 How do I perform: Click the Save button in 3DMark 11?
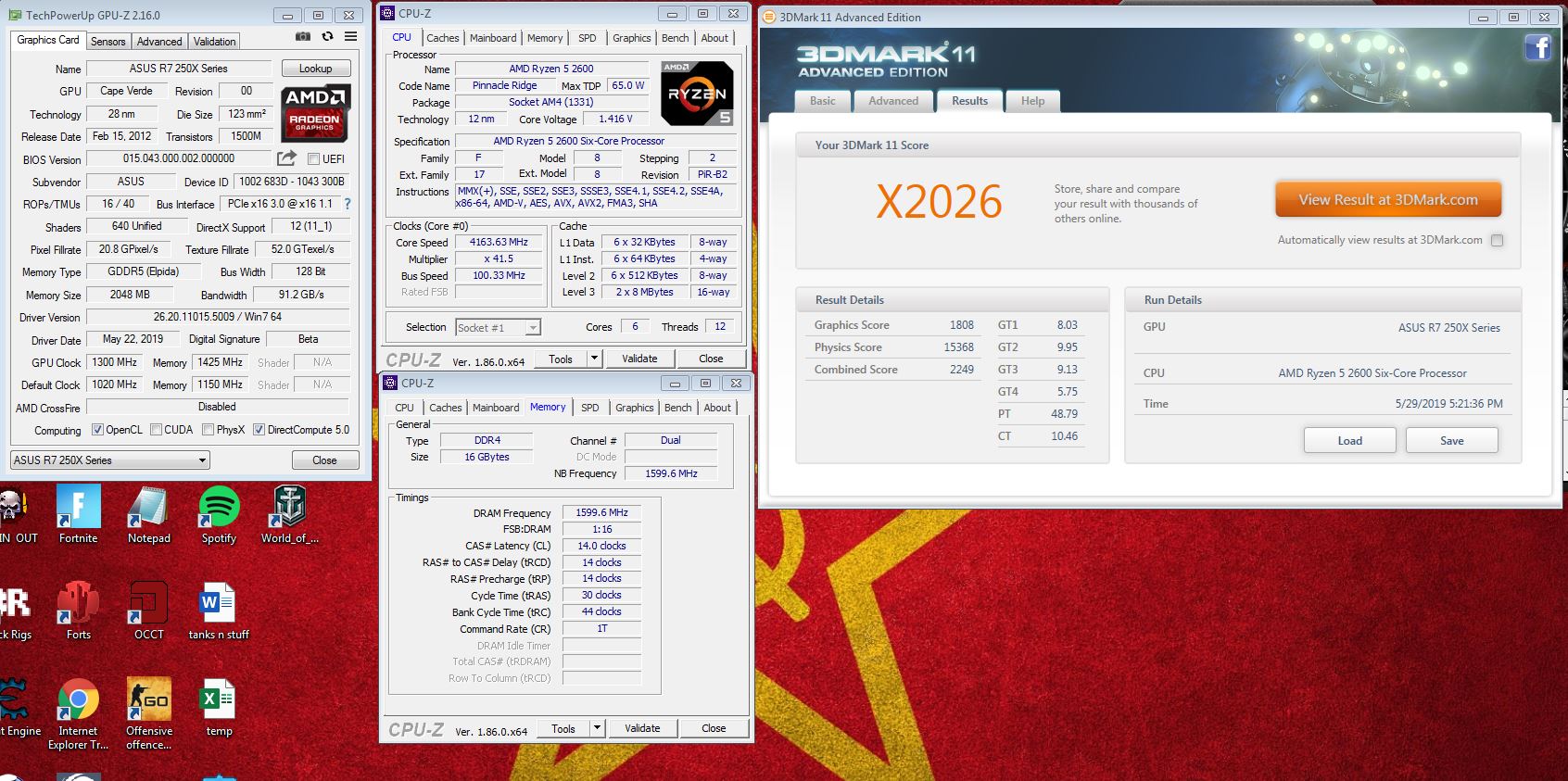pyautogui.click(x=1452, y=440)
